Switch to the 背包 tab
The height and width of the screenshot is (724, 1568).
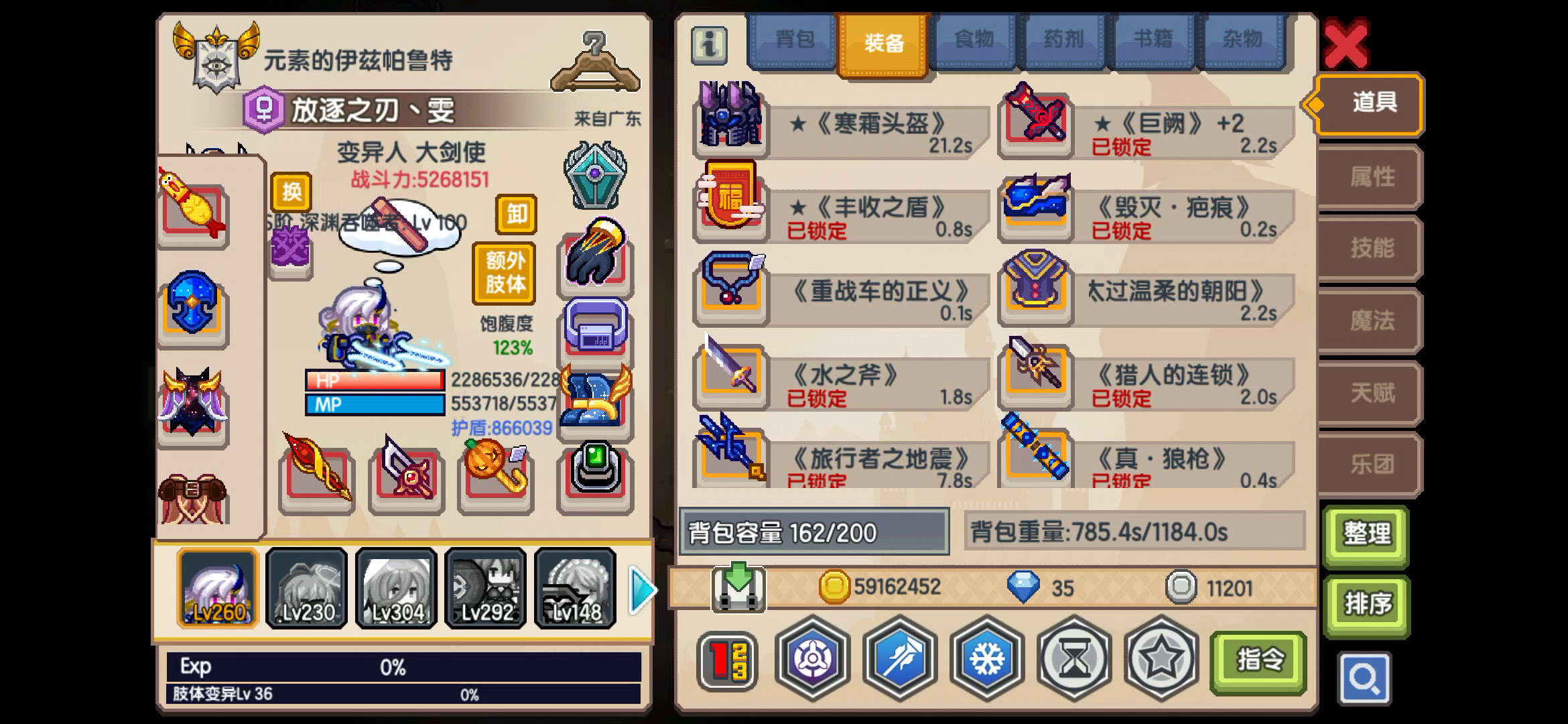793,40
